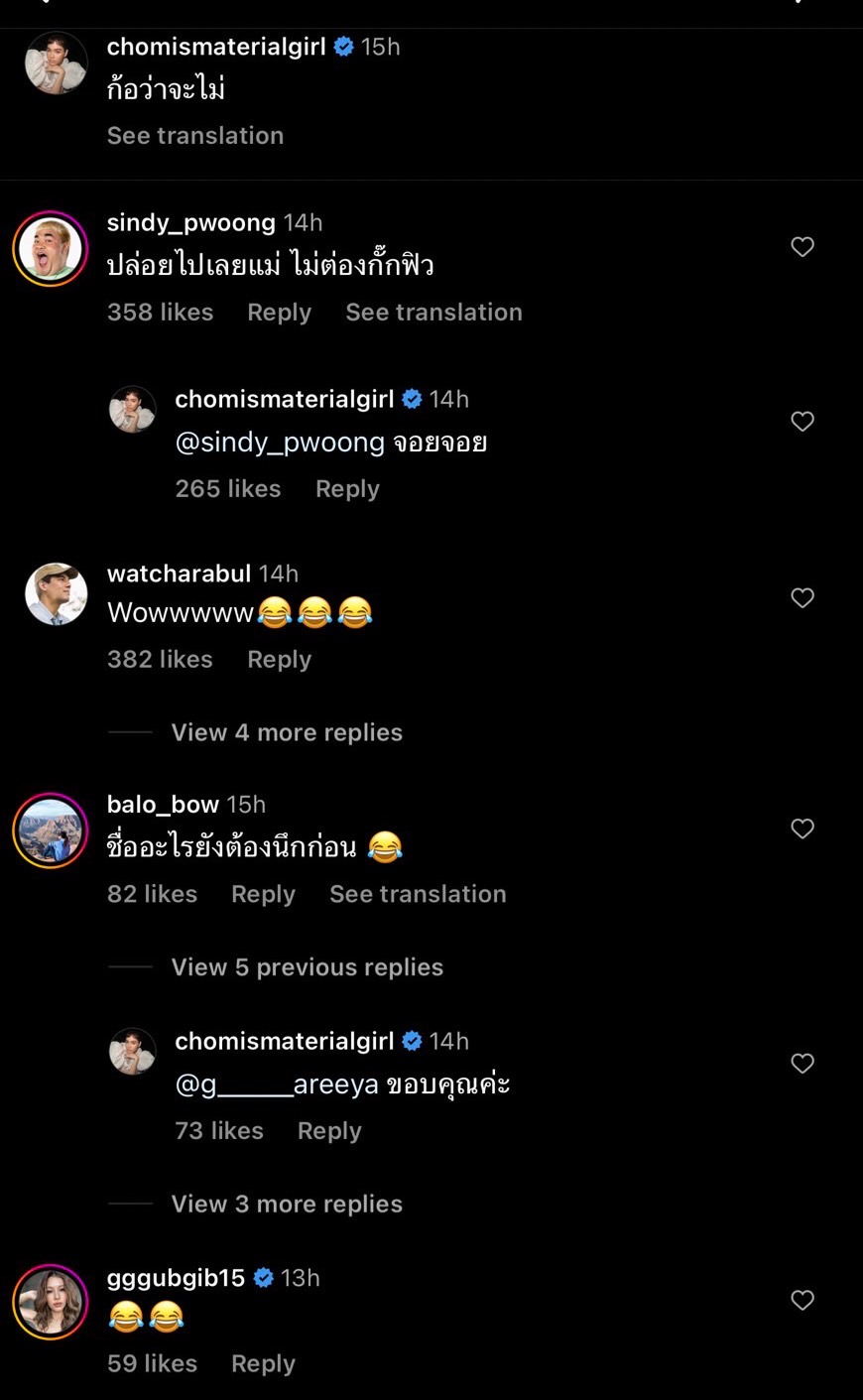Click the laughing emoji in balo_bow's comment
Viewport: 863px width, 1400px height.
(385, 846)
